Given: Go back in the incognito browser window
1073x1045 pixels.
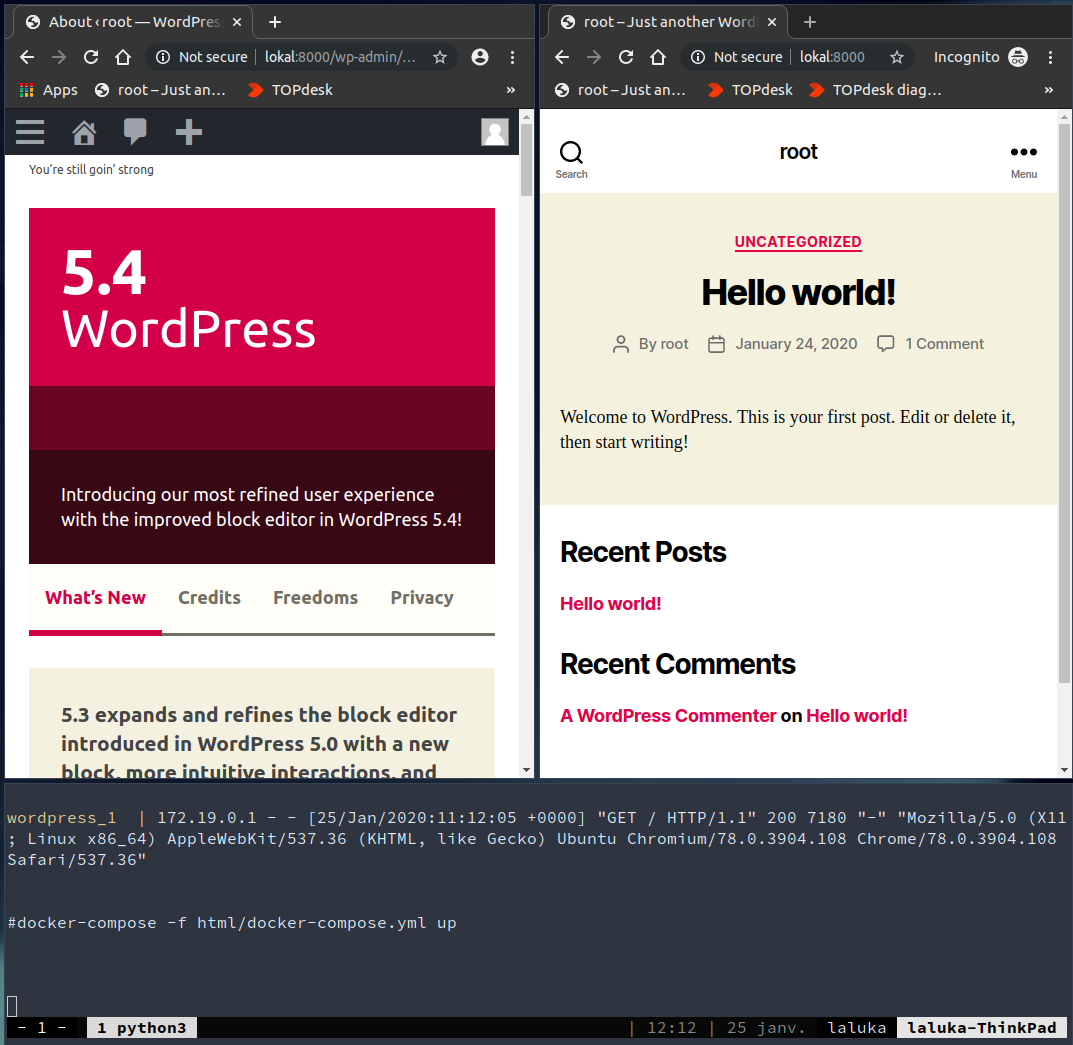Looking at the screenshot, I should click(562, 57).
